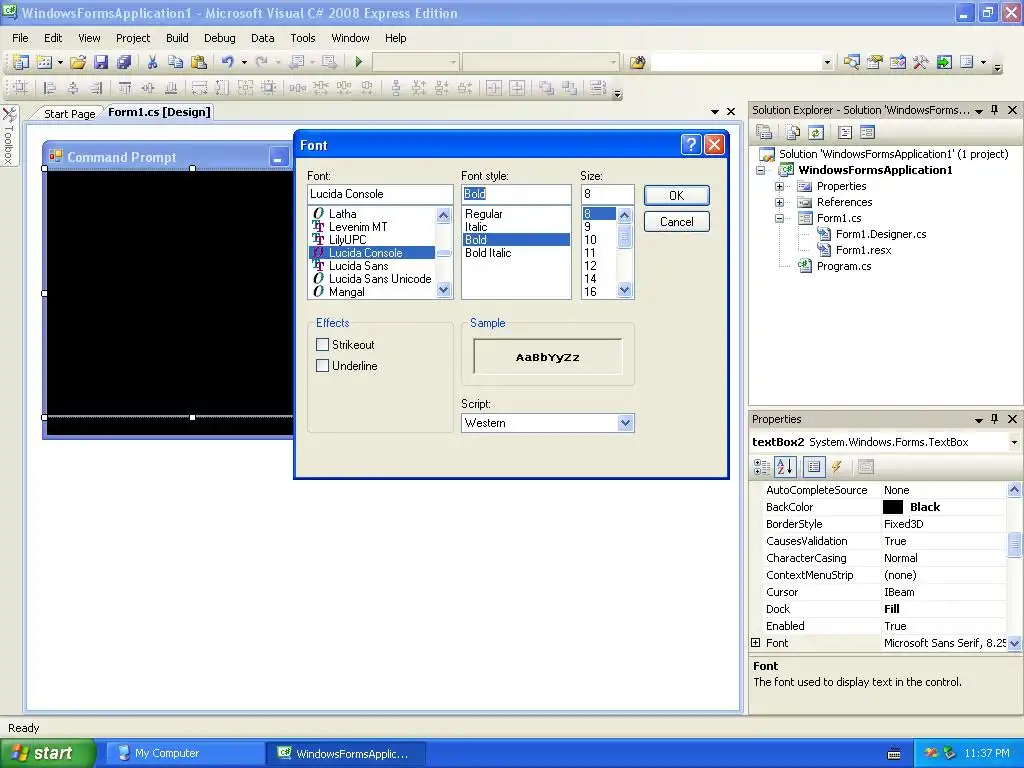Screen dimensions: 1024x768
Task: Open Add New Item dropdown arrow
Action: click(x=60, y=63)
